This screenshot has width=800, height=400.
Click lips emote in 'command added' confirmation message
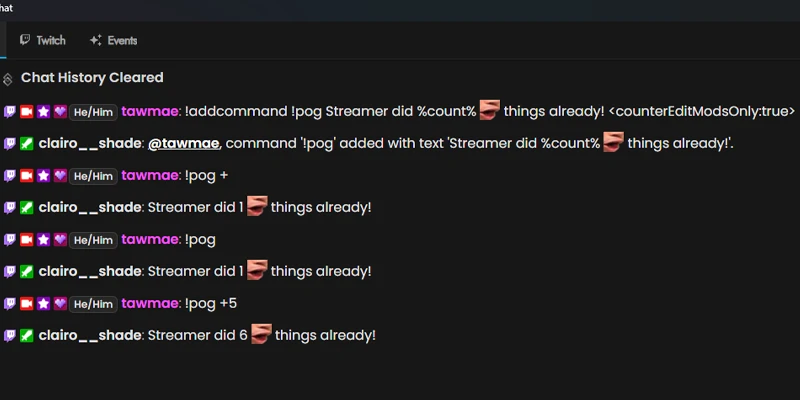[614, 142]
